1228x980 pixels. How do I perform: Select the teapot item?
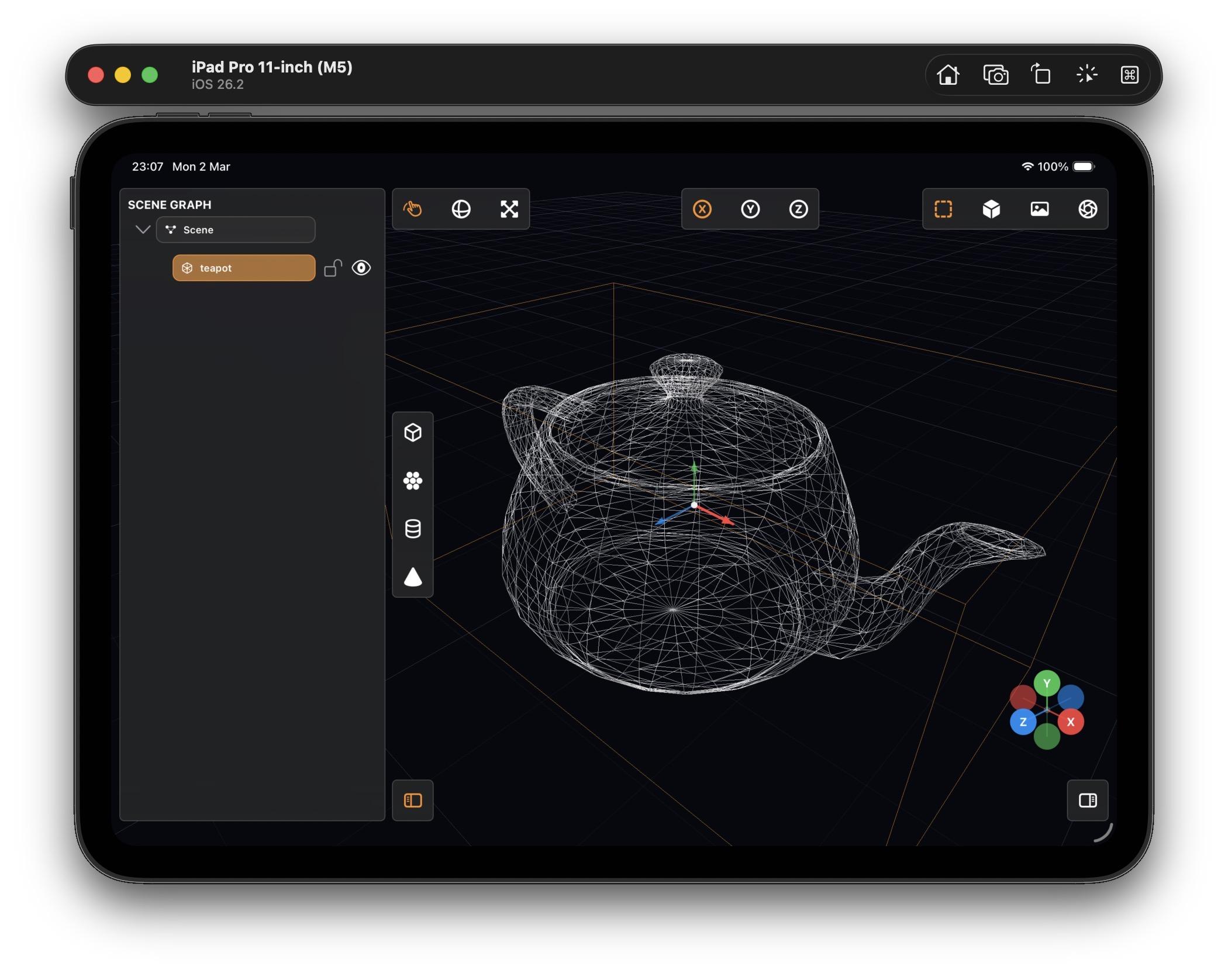(x=244, y=268)
